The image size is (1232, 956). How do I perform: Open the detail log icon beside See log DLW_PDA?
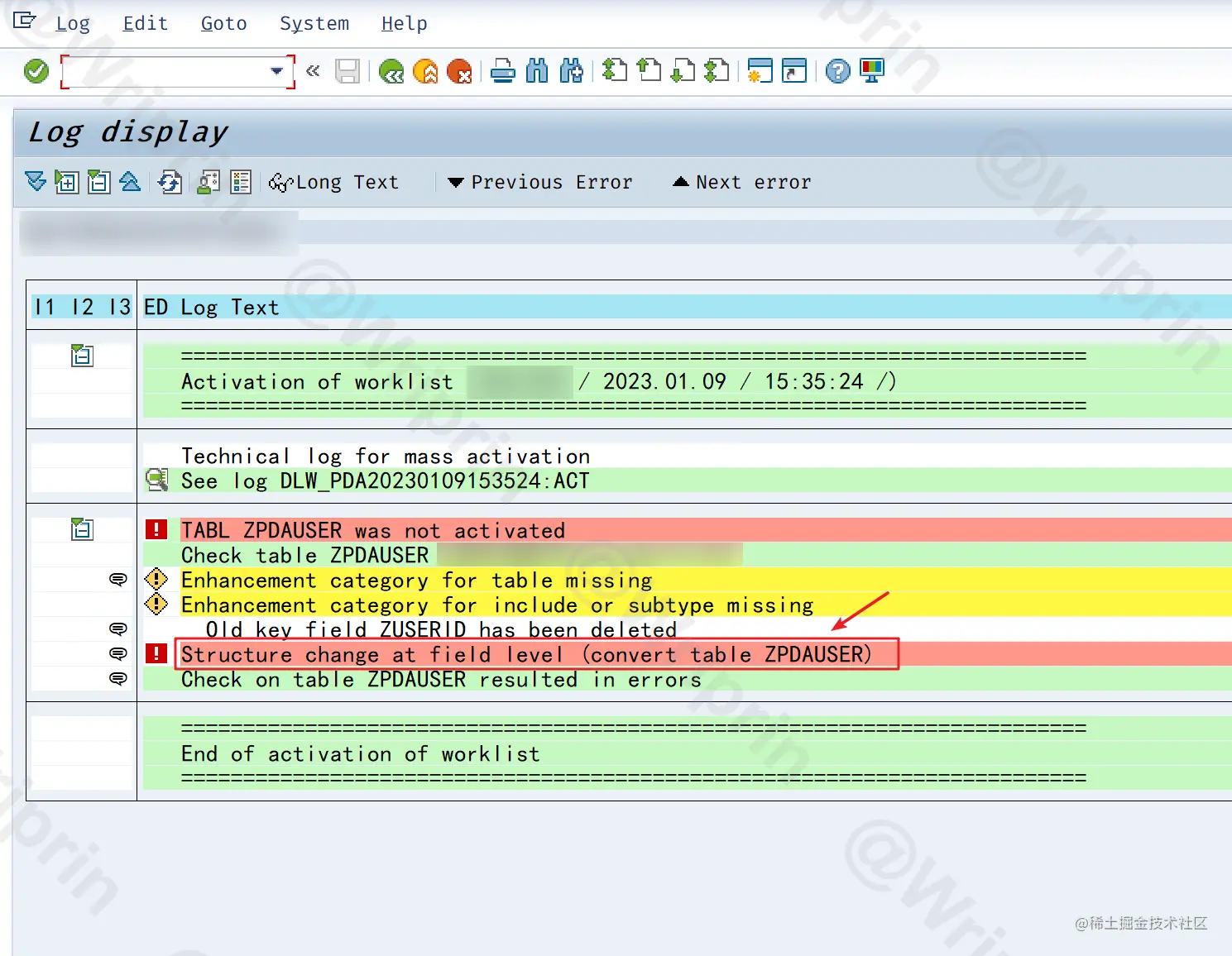(x=157, y=480)
